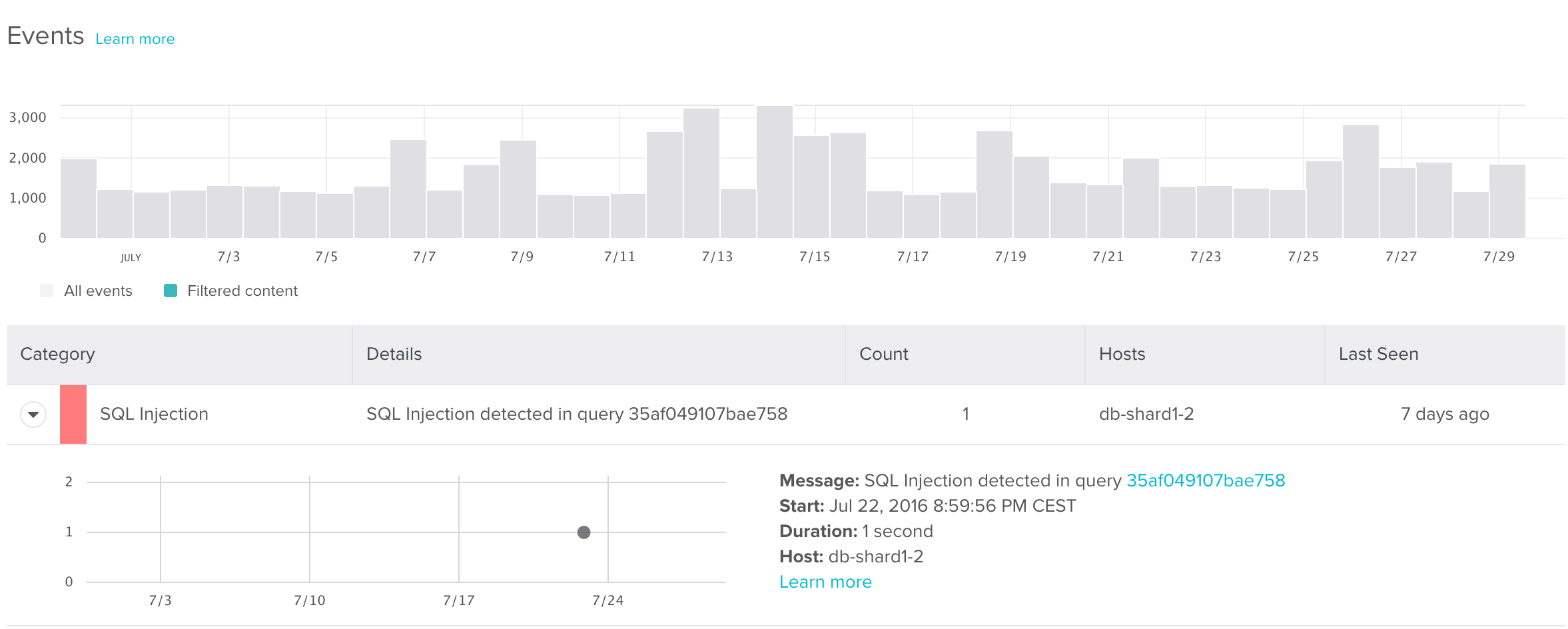The image size is (1568, 629).
Task: Click the teal Filtered content color swatch
Action: [171, 291]
